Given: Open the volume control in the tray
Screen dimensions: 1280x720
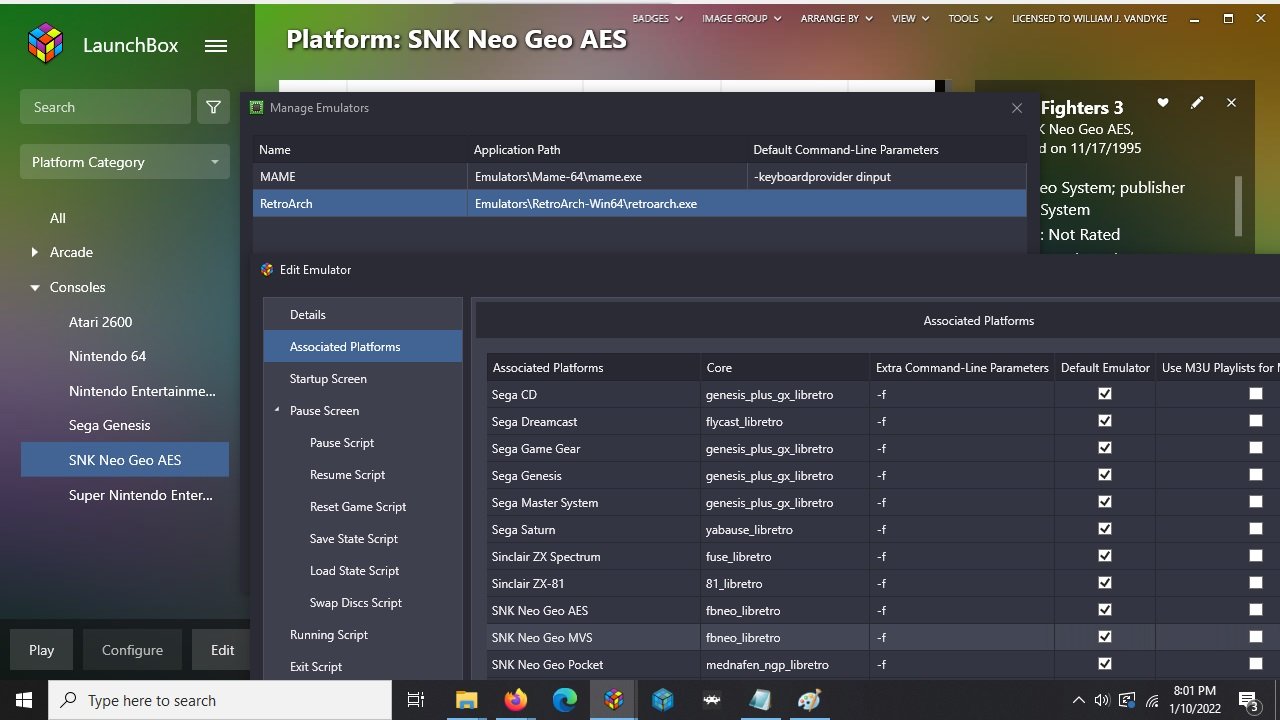Looking at the screenshot, I should (1102, 701).
